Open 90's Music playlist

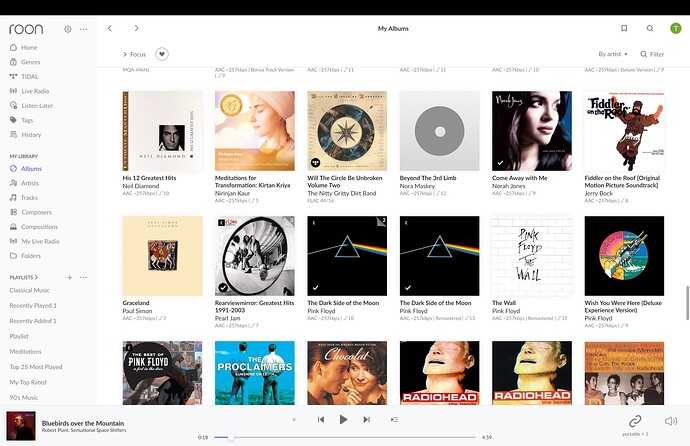[x=24, y=398]
